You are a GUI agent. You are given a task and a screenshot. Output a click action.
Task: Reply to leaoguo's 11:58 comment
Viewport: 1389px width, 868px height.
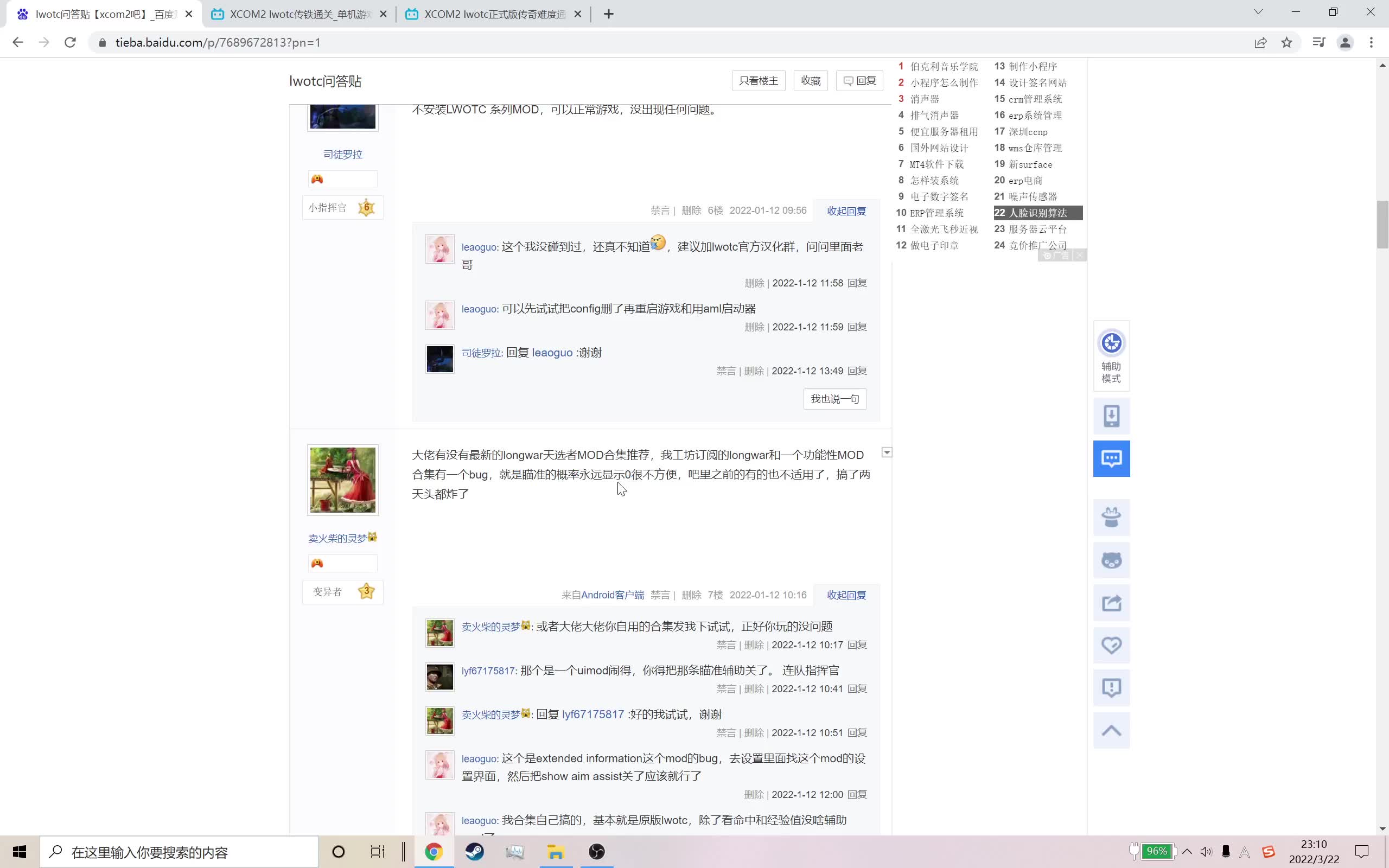click(857, 283)
